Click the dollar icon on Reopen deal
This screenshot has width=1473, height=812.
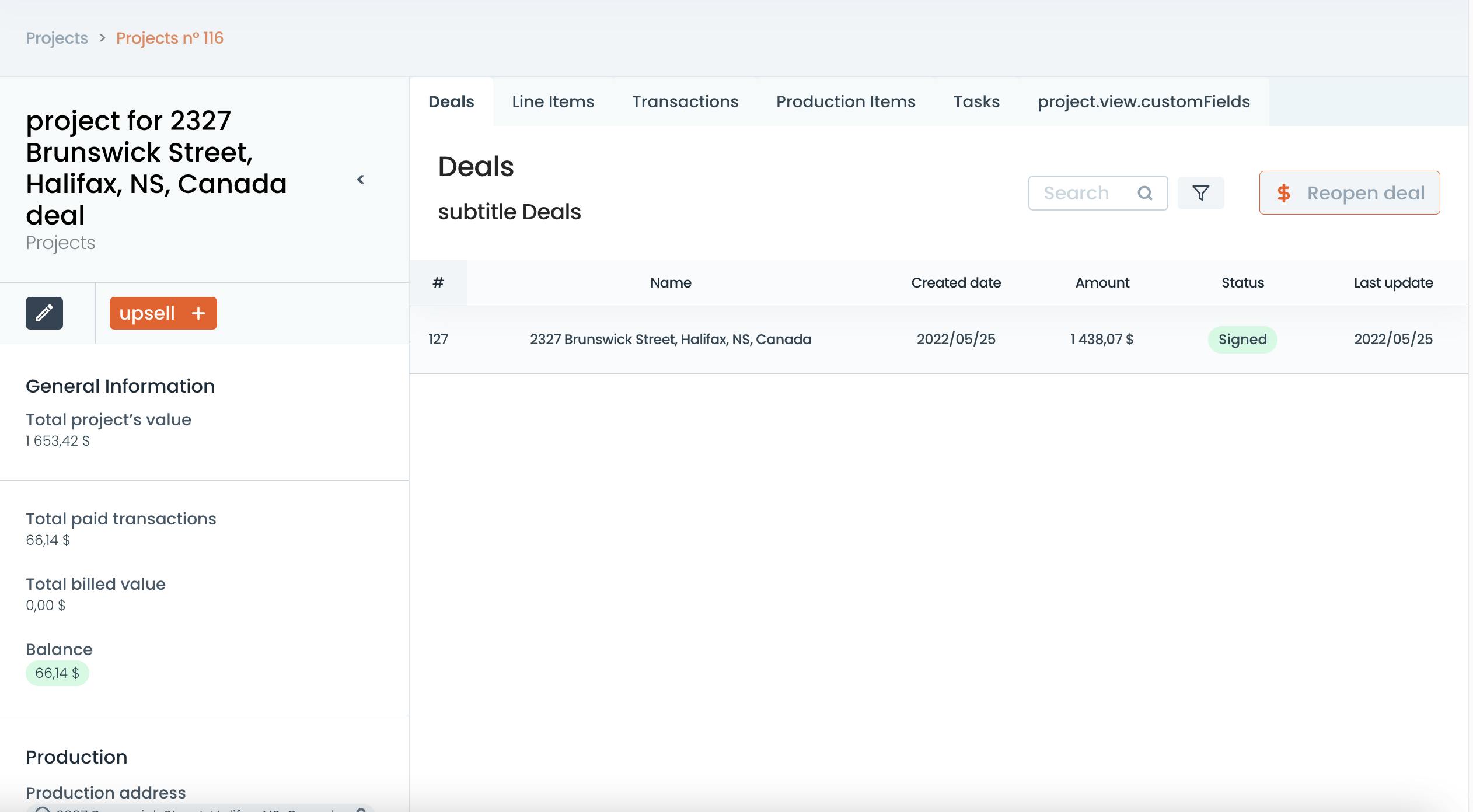click(1283, 193)
